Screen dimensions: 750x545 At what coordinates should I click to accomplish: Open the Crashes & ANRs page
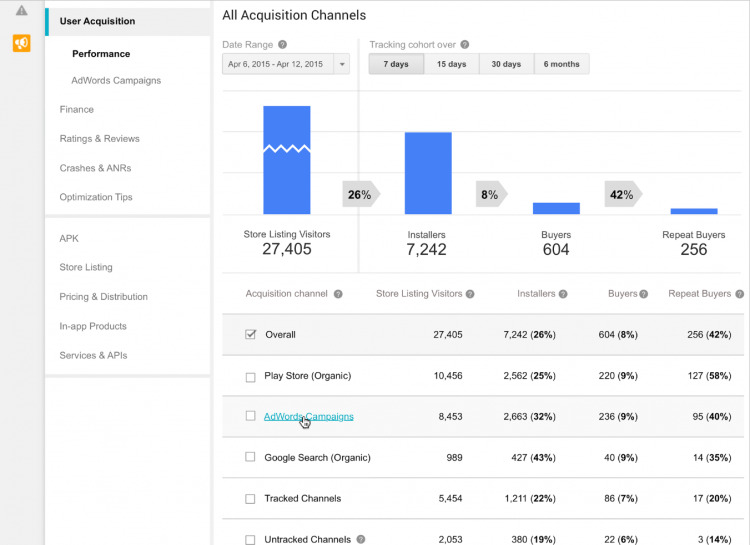click(x=95, y=168)
